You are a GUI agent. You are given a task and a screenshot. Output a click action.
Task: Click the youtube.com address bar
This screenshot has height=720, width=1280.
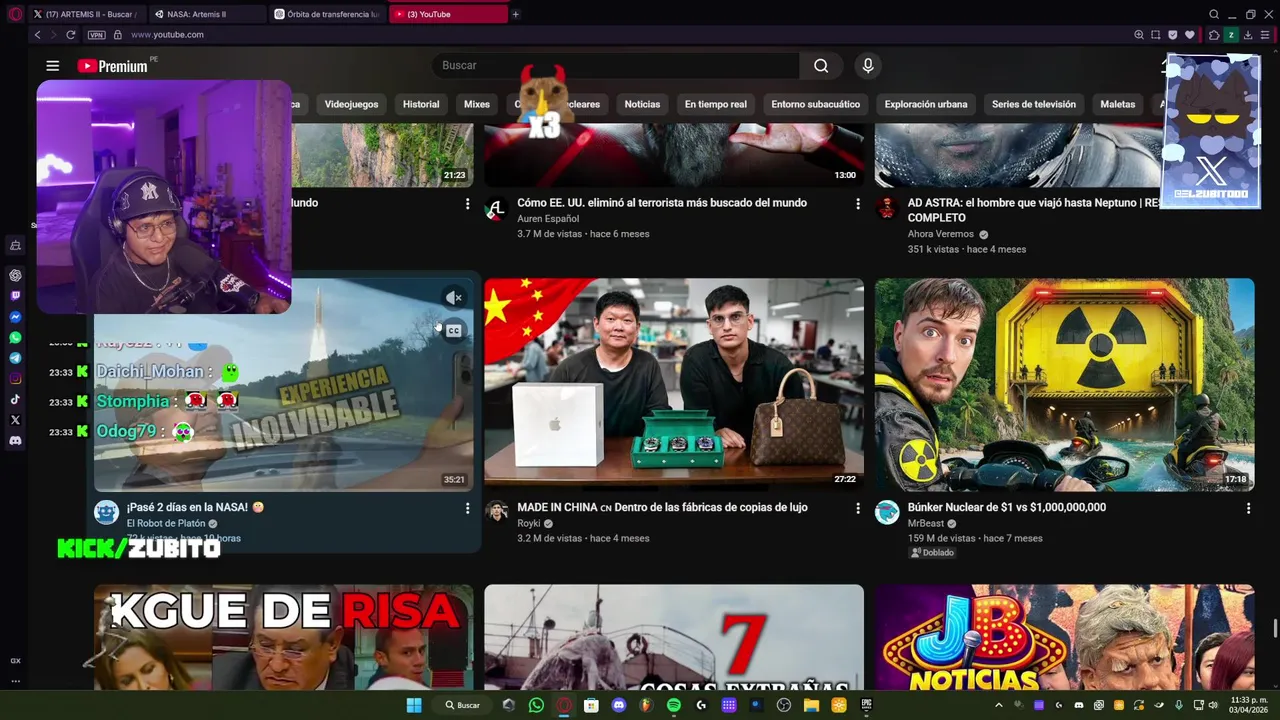tap(167, 35)
